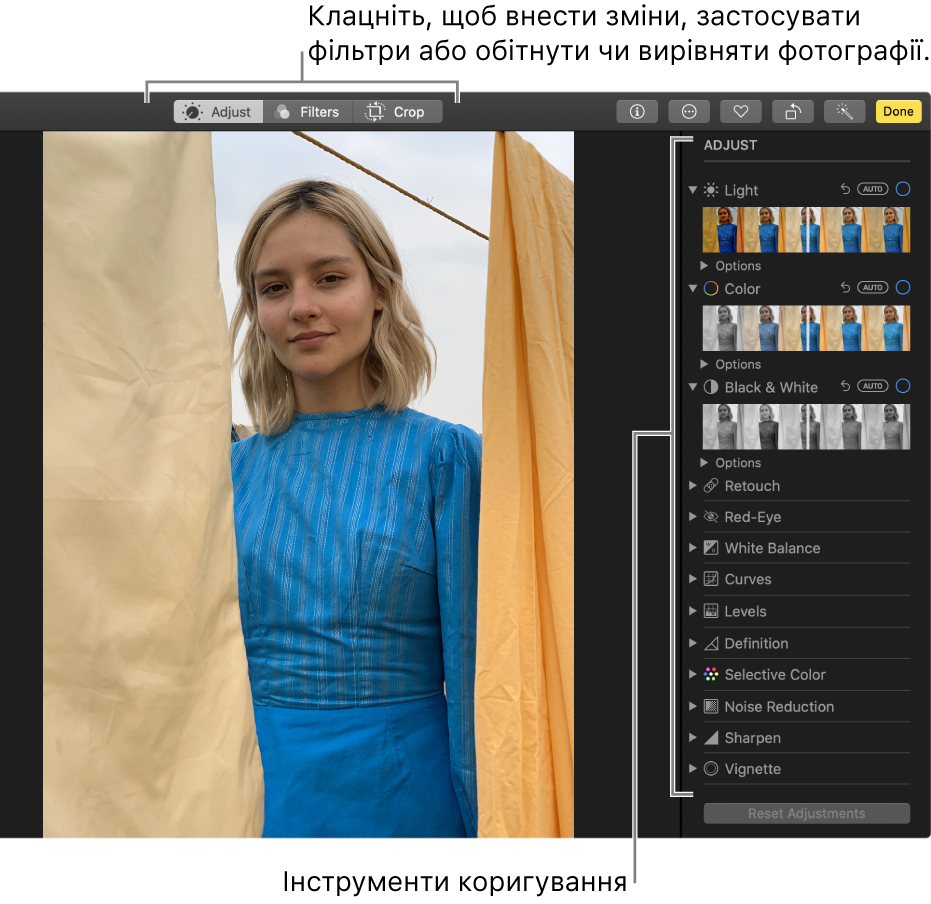
Task: Select the Sharpen icon
Action: (711, 738)
